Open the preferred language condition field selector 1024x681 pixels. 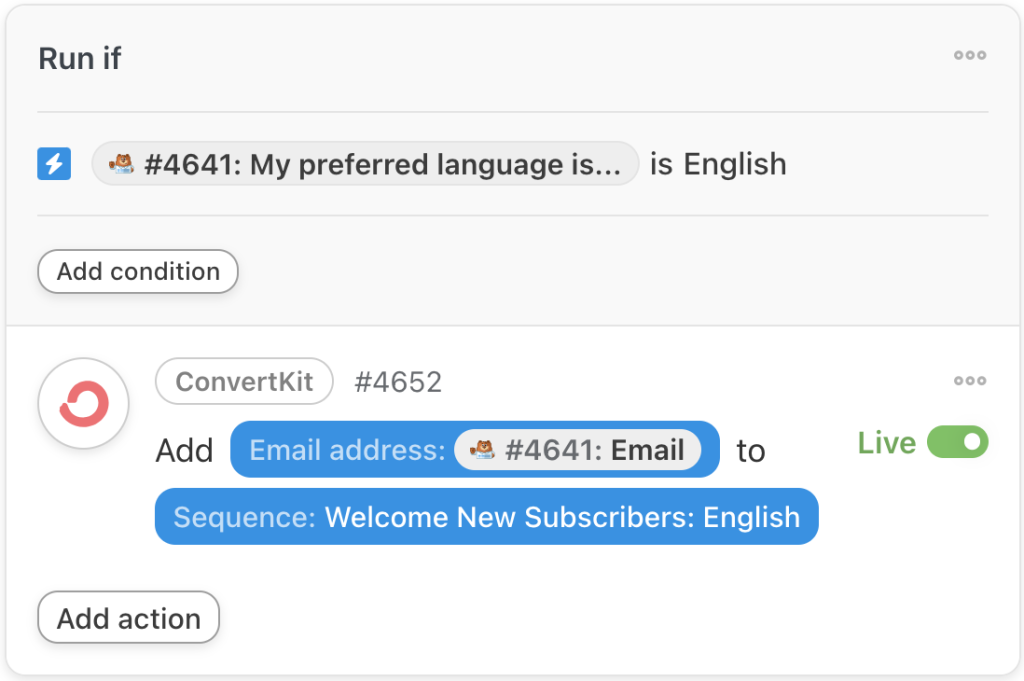364,163
